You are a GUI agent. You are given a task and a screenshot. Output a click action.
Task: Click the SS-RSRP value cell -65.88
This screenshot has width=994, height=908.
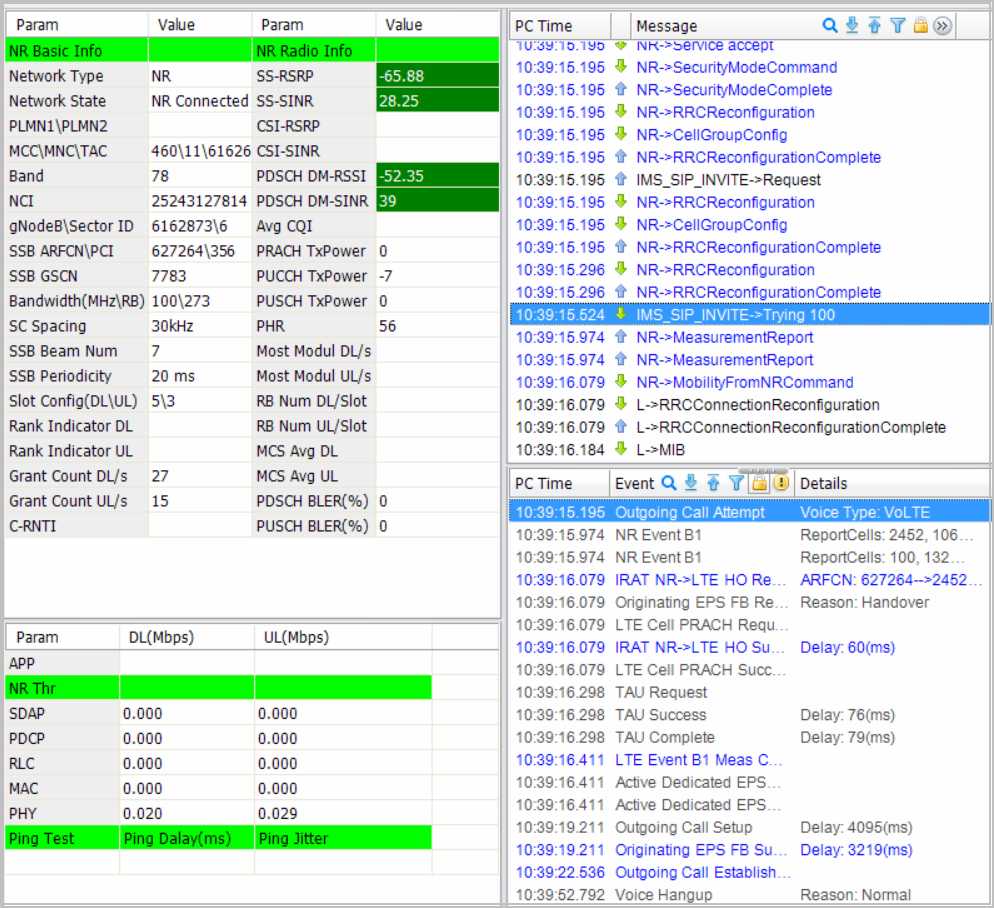(437, 76)
